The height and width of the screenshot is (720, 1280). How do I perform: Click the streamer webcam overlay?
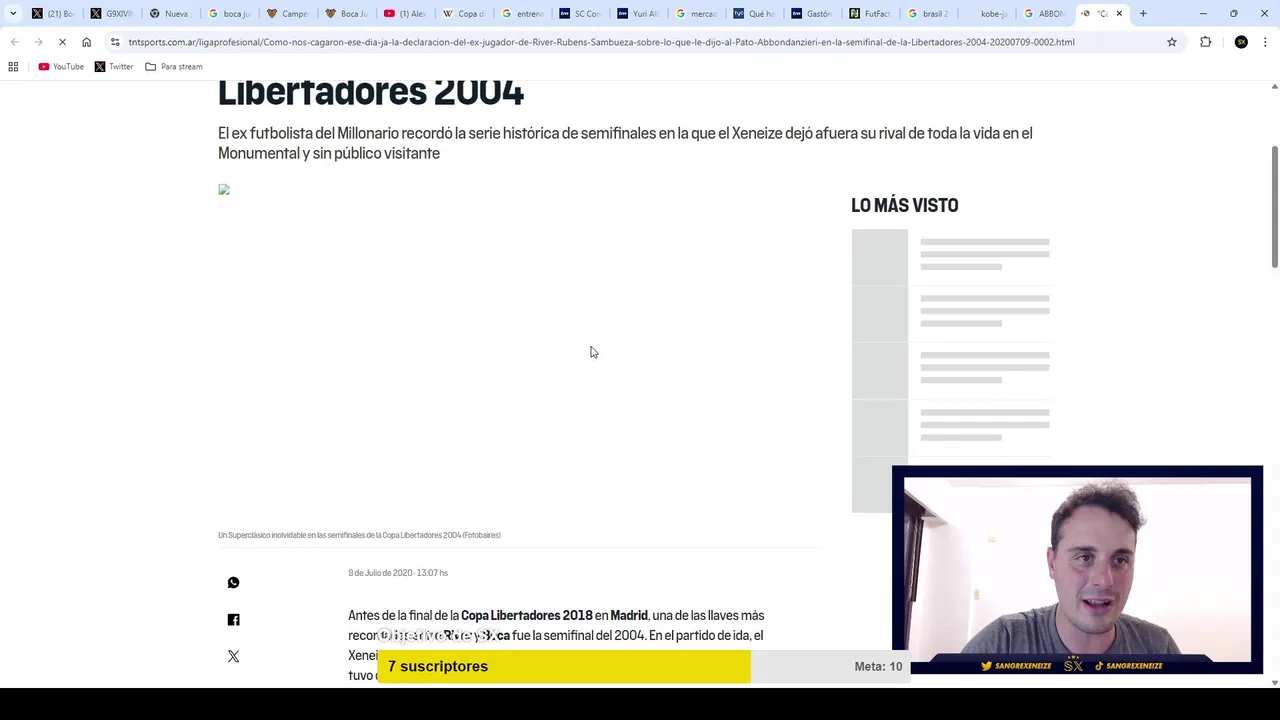(1077, 569)
